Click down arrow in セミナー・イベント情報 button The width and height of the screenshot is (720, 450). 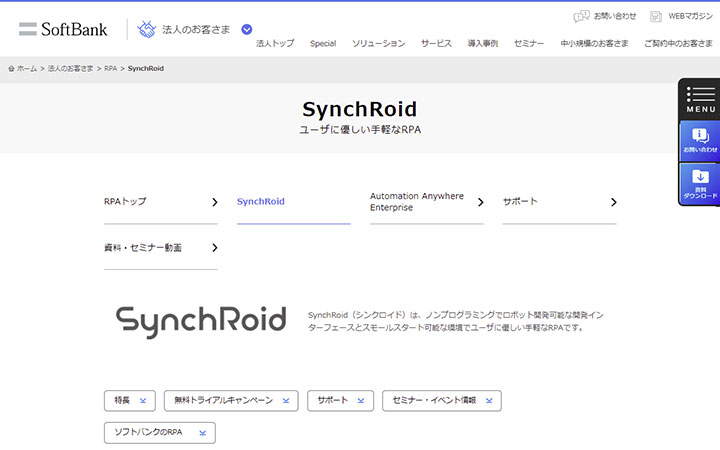(x=489, y=401)
